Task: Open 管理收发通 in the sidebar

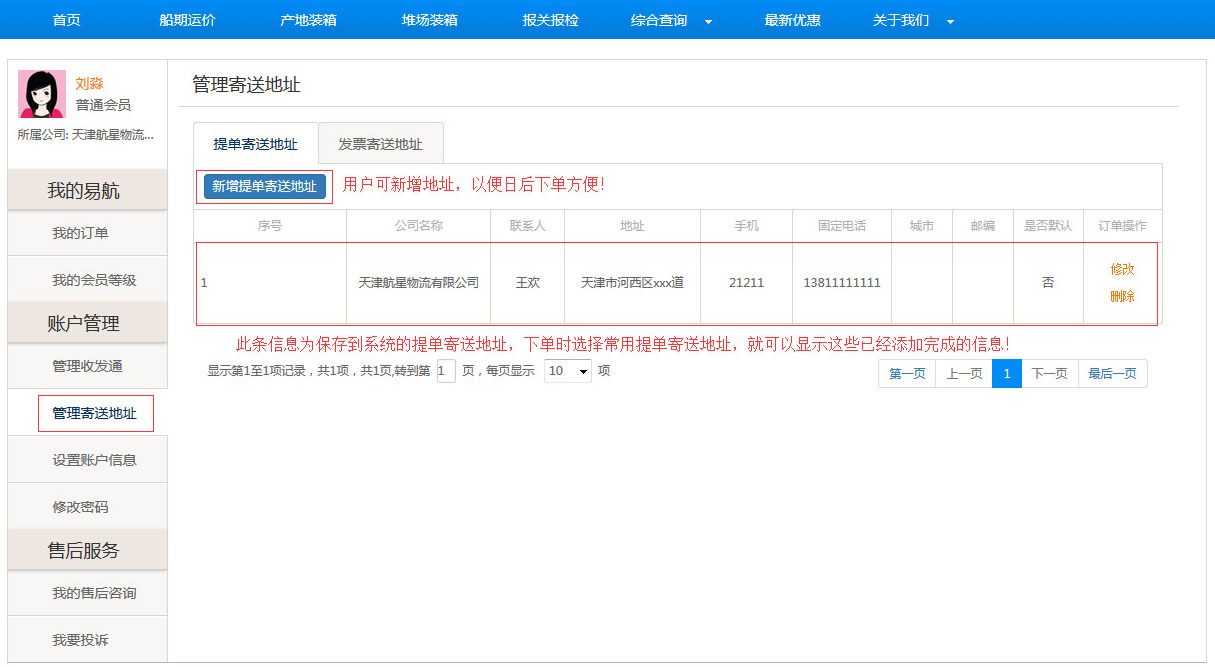Action: click(x=87, y=366)
